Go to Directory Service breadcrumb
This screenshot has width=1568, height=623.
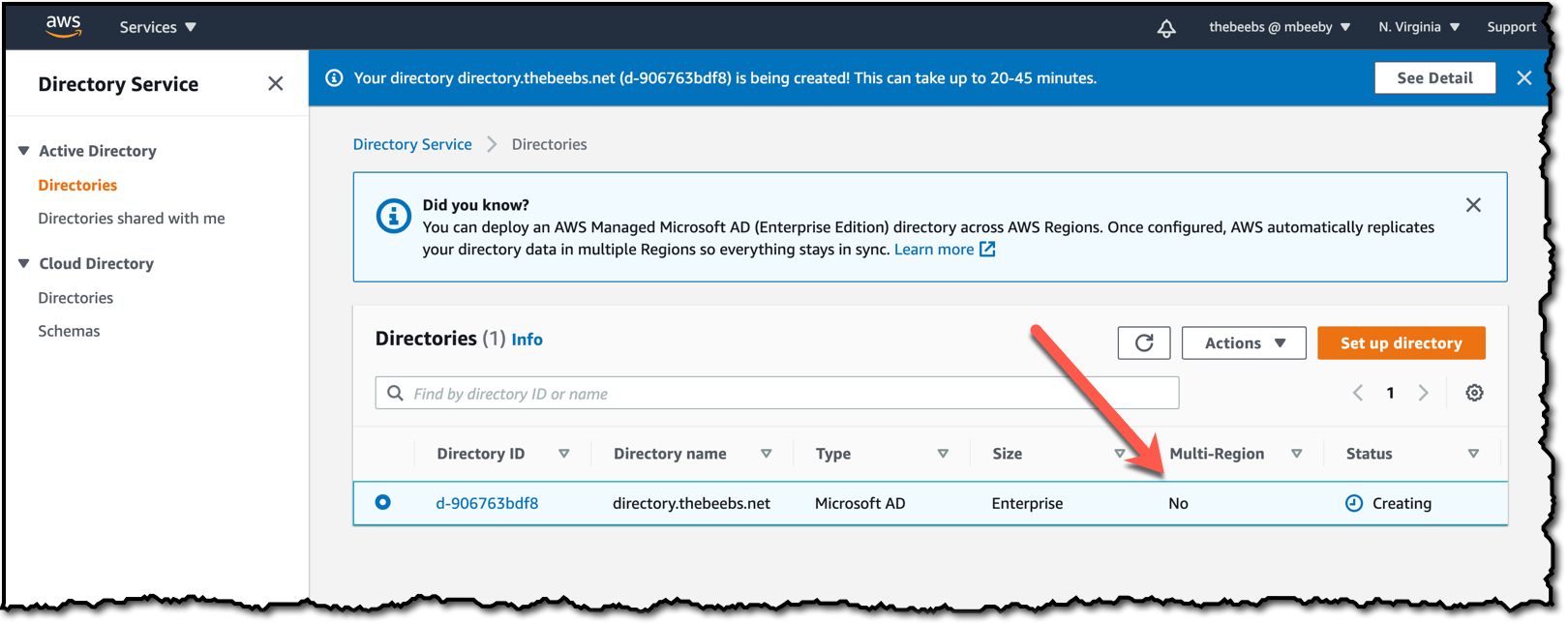tap(412, 144)
